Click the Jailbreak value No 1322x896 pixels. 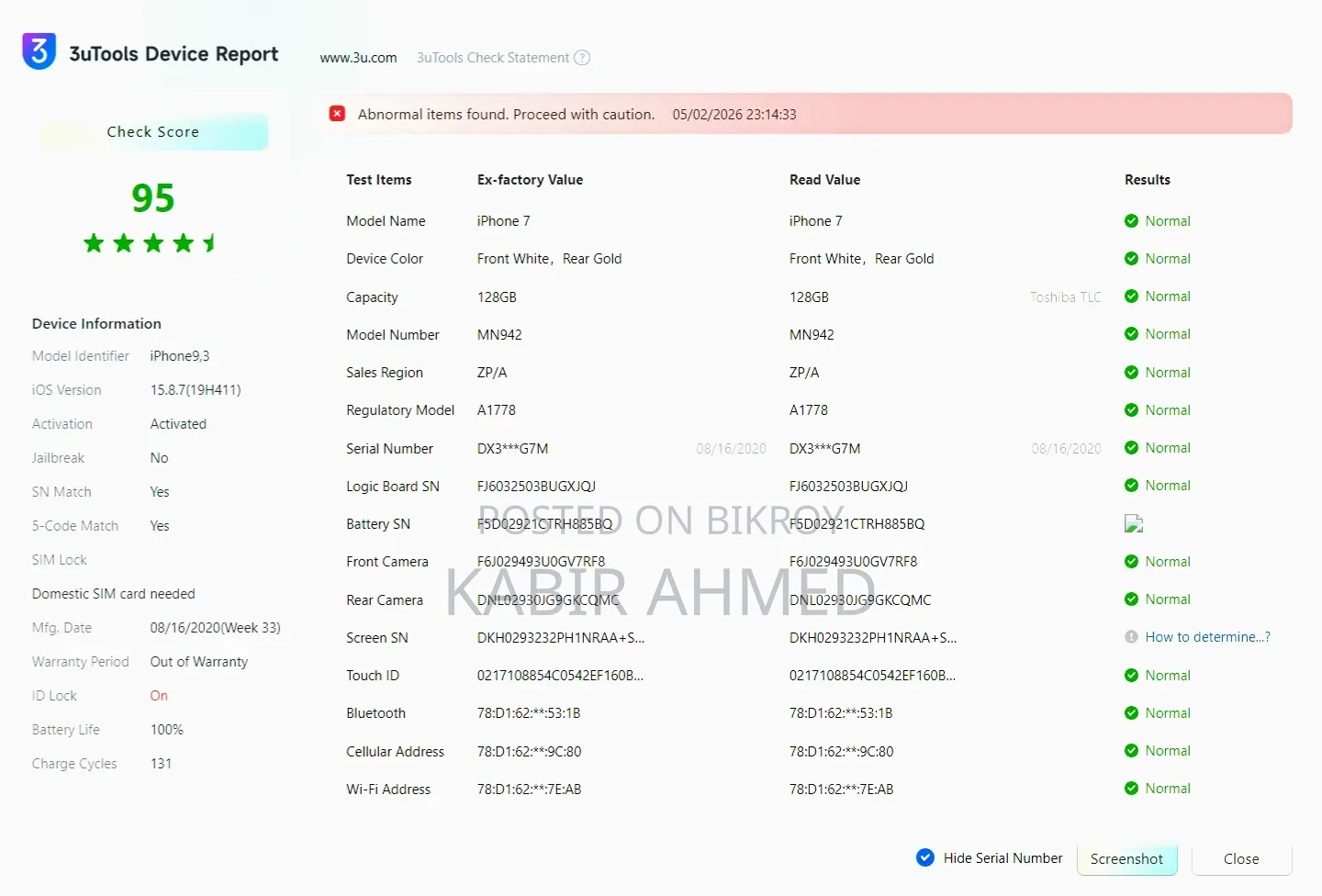tap(159, 458)
